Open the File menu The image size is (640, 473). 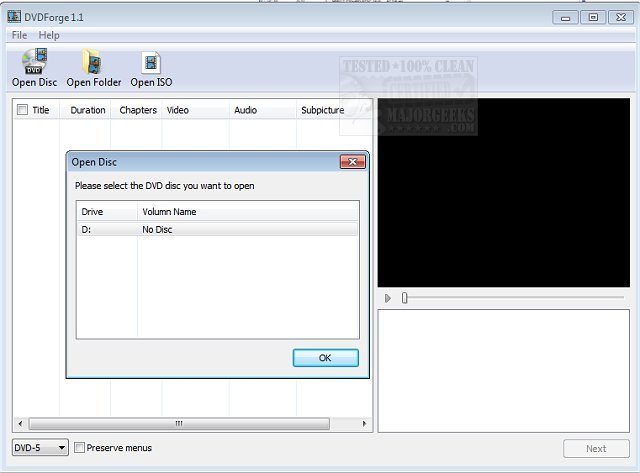[19, 35]
